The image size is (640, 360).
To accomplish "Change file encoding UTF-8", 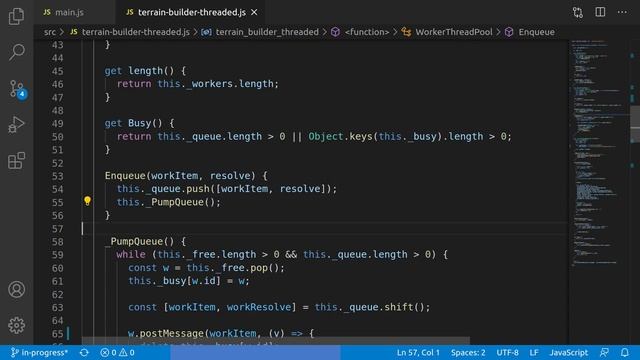I will click(507, 353).
